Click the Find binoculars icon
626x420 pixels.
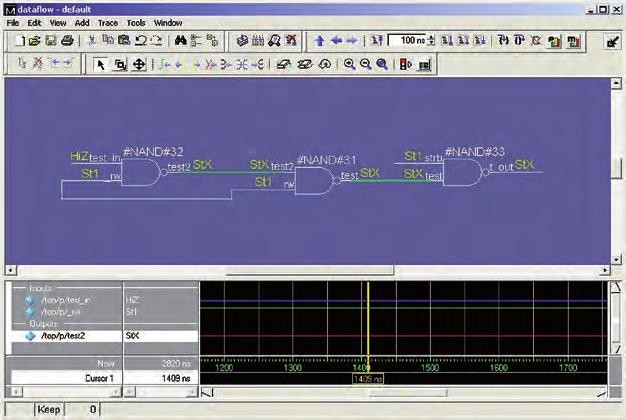181,41
